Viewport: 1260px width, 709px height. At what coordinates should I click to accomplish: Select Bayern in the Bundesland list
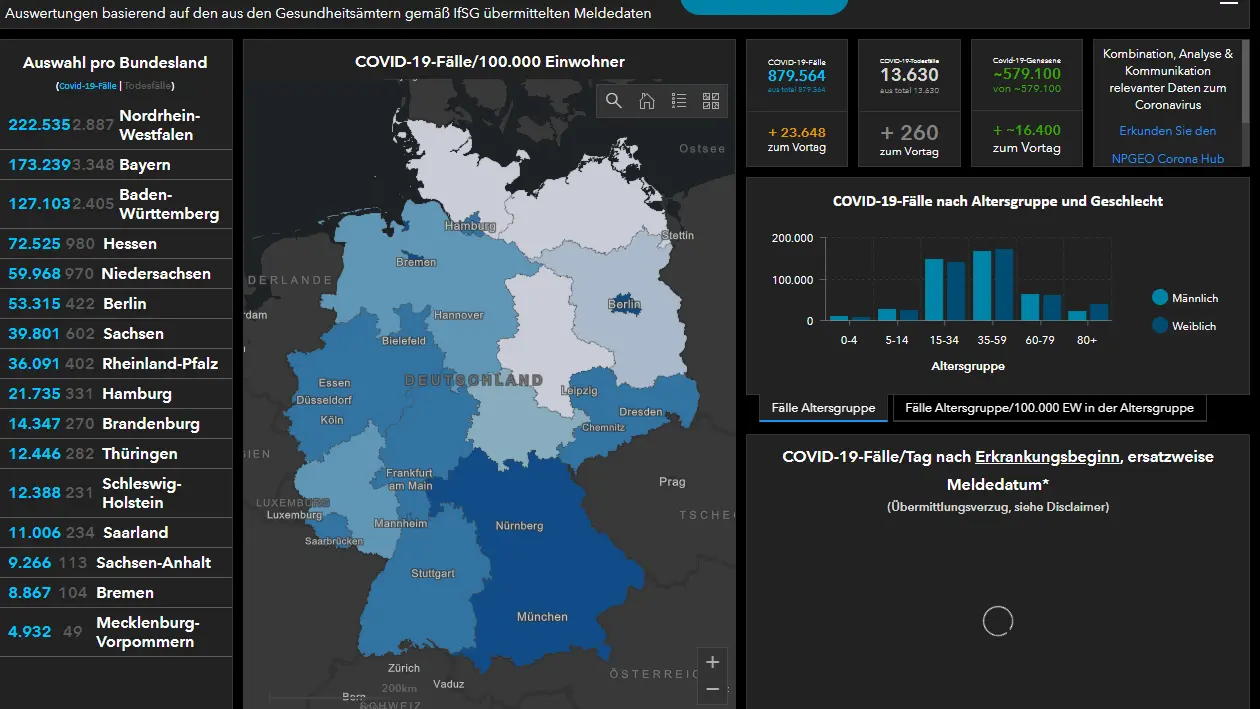[x=116, y=165]
